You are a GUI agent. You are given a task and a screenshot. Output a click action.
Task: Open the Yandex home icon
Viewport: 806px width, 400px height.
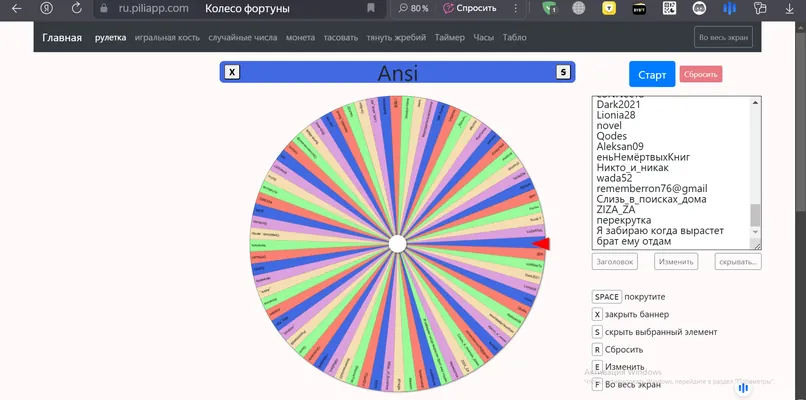click(47, 8)
